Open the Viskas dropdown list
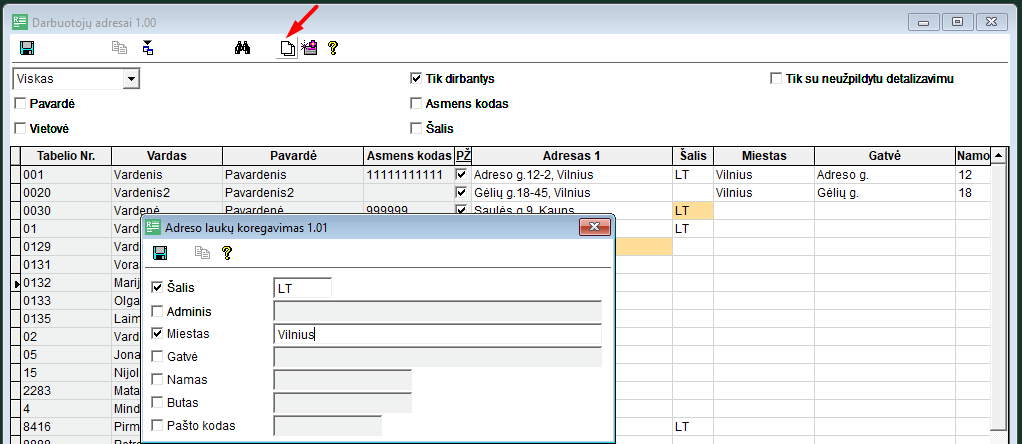 coord(132,79)
